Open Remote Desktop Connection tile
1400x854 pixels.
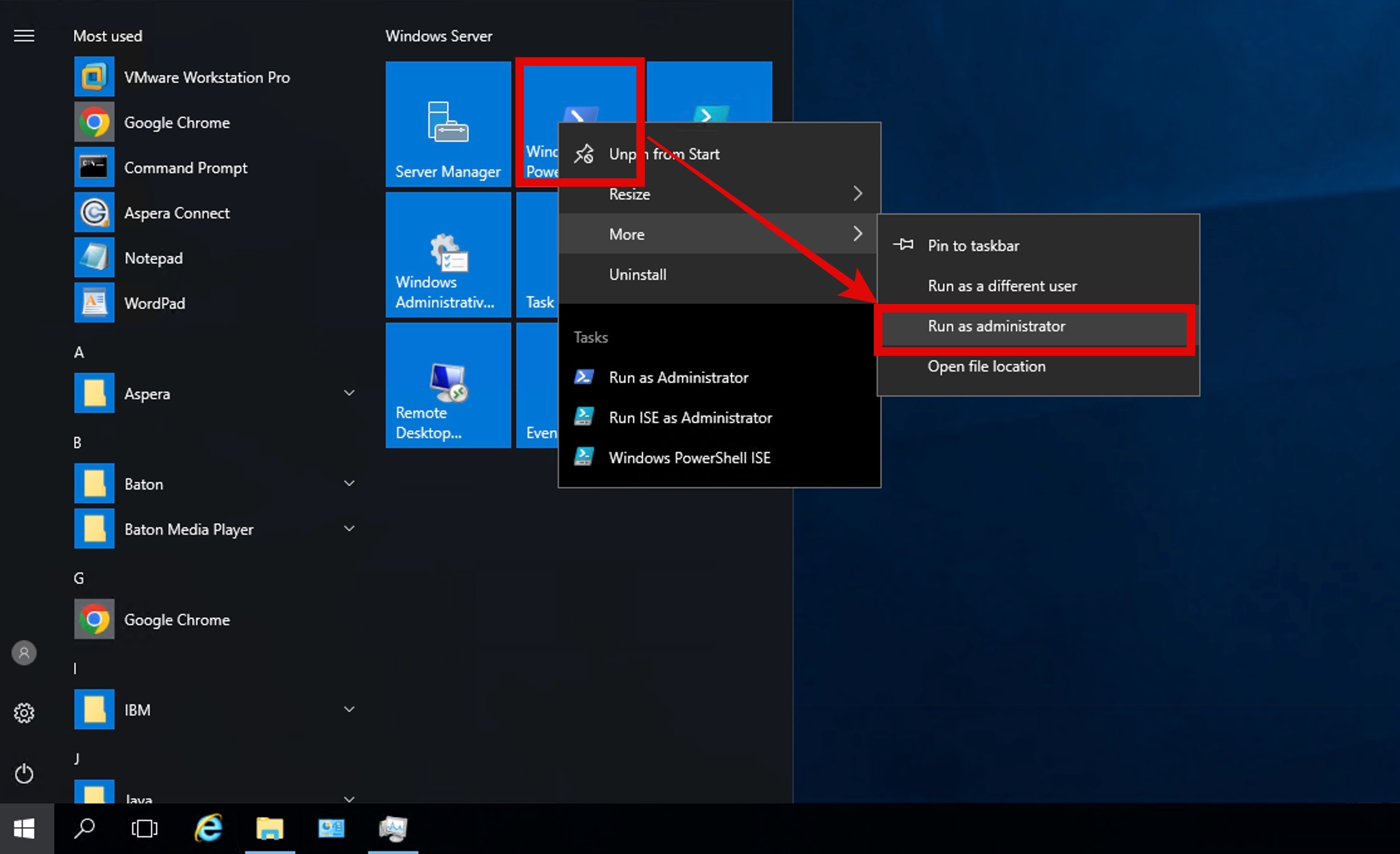448,385
